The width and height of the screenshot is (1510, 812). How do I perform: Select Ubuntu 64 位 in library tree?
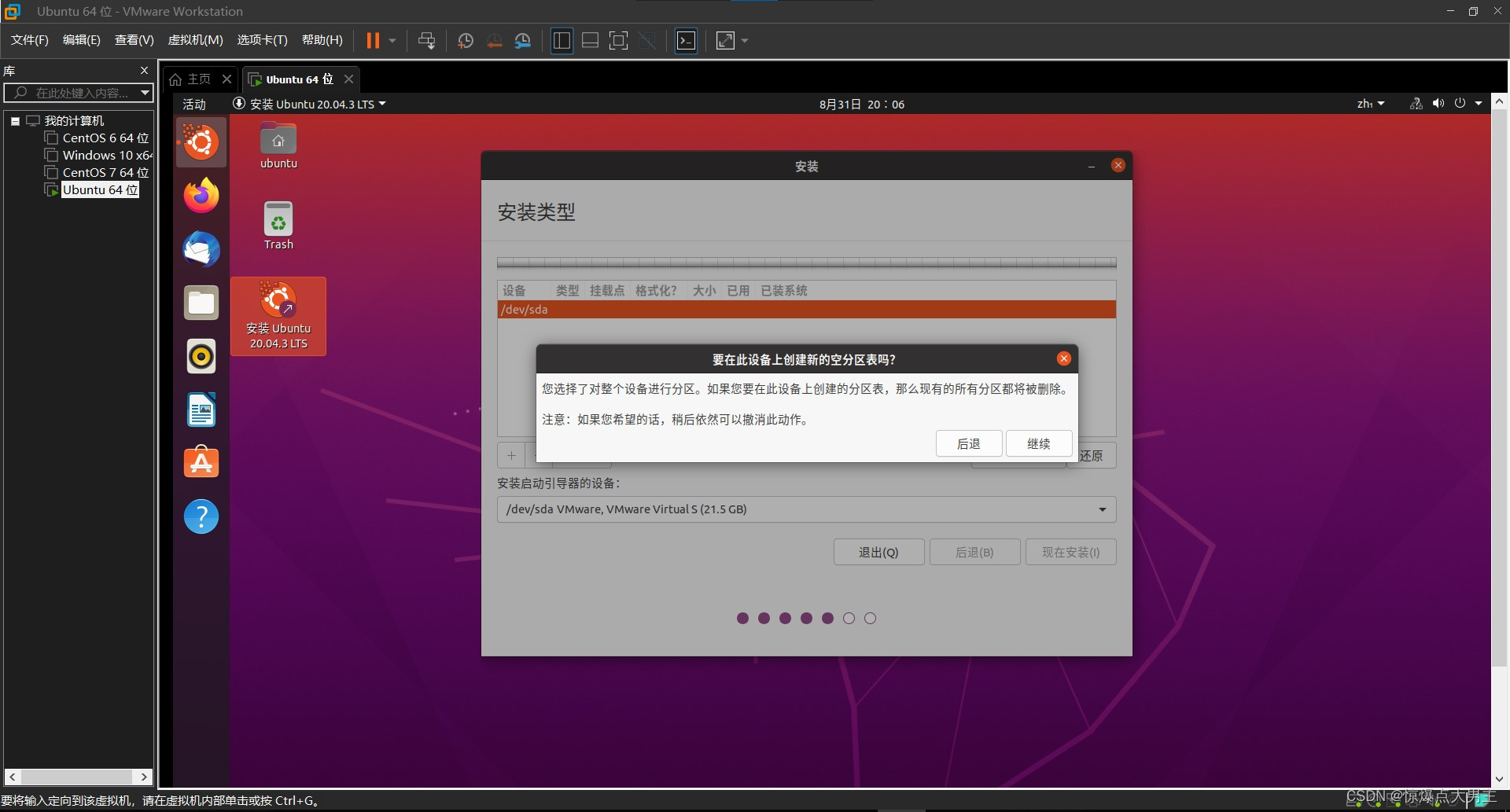(100, 190)
